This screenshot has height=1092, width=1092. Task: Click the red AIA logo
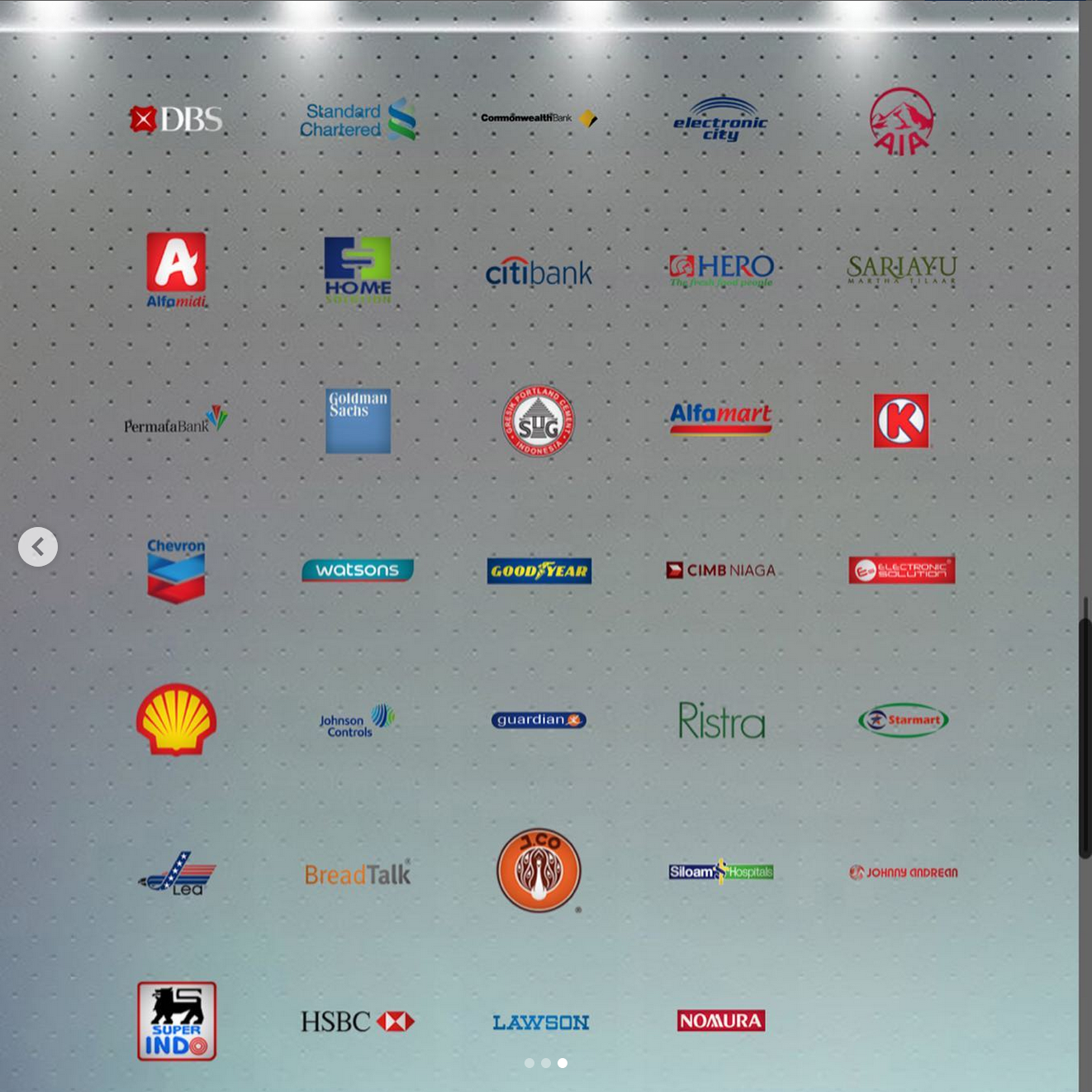(901, 121)
